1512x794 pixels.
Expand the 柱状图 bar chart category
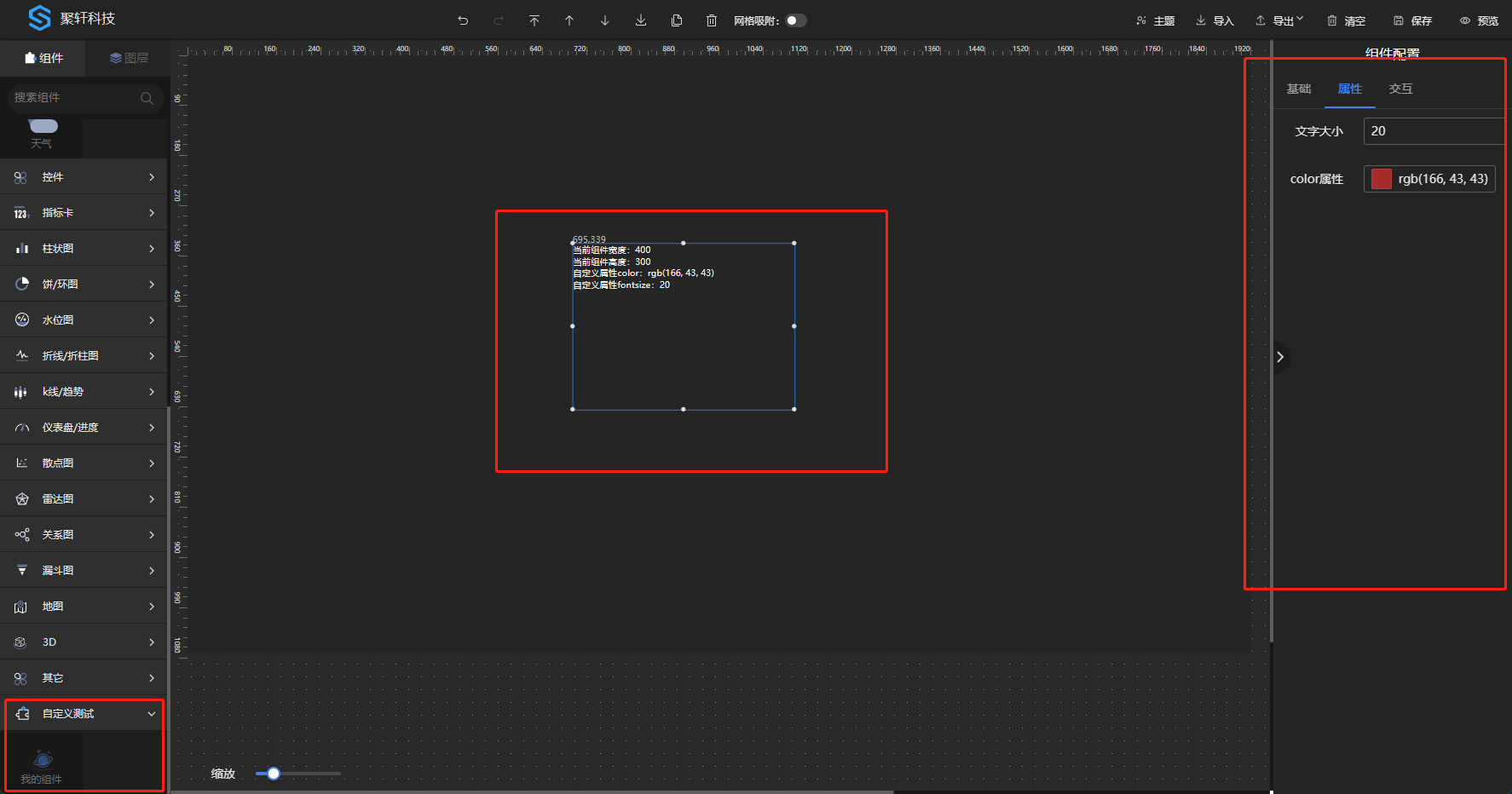pyautogui.click(x=84, y=249)
